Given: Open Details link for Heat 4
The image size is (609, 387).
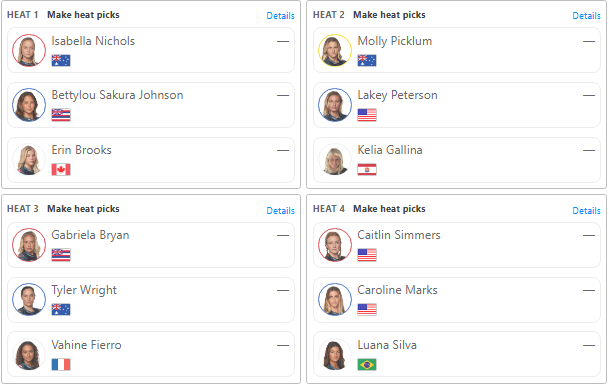Looking at the screenshot, I should point(586,211).
